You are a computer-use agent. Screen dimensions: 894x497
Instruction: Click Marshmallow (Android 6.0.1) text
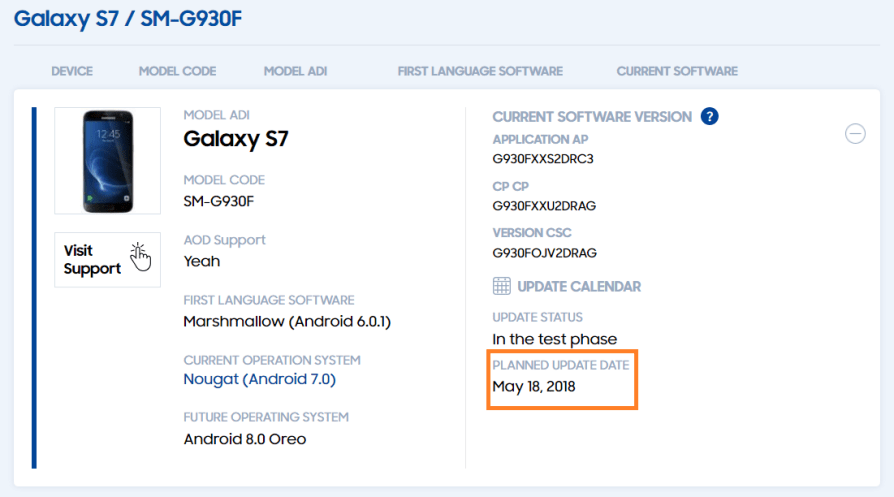(287, 321)
